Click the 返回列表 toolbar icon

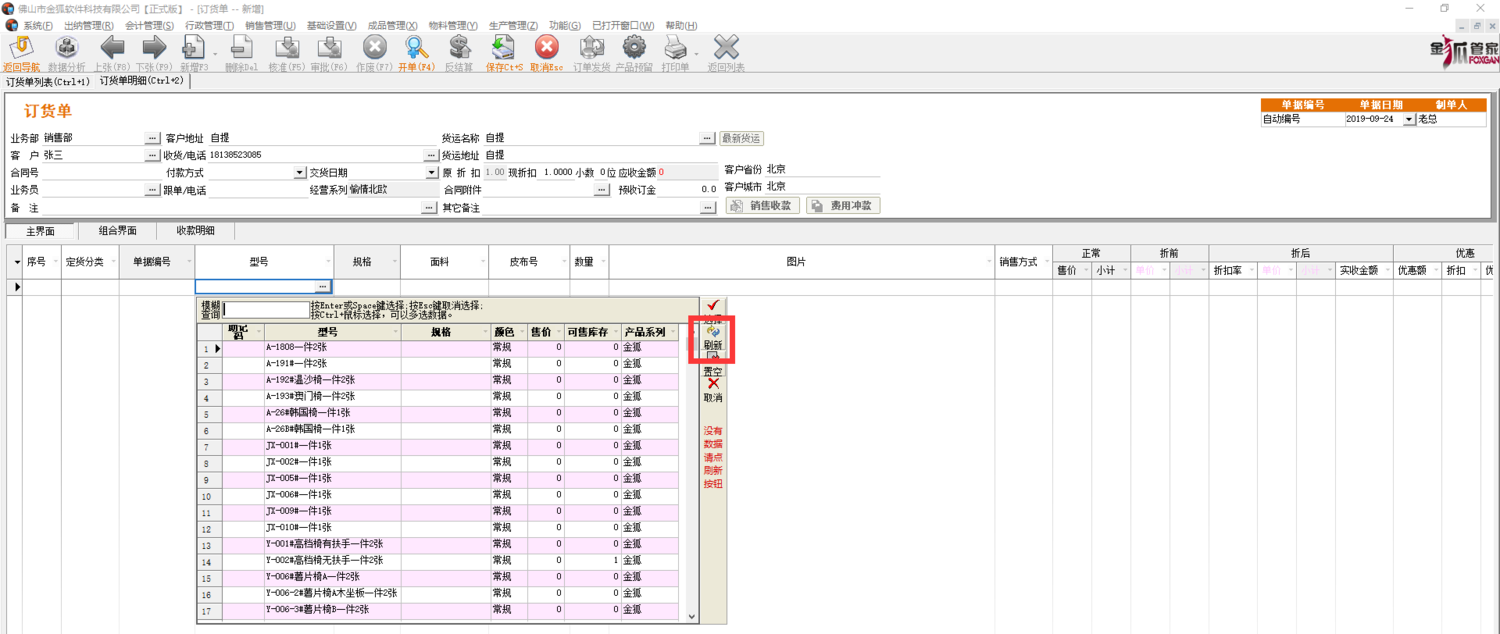[x=726, y=48]
